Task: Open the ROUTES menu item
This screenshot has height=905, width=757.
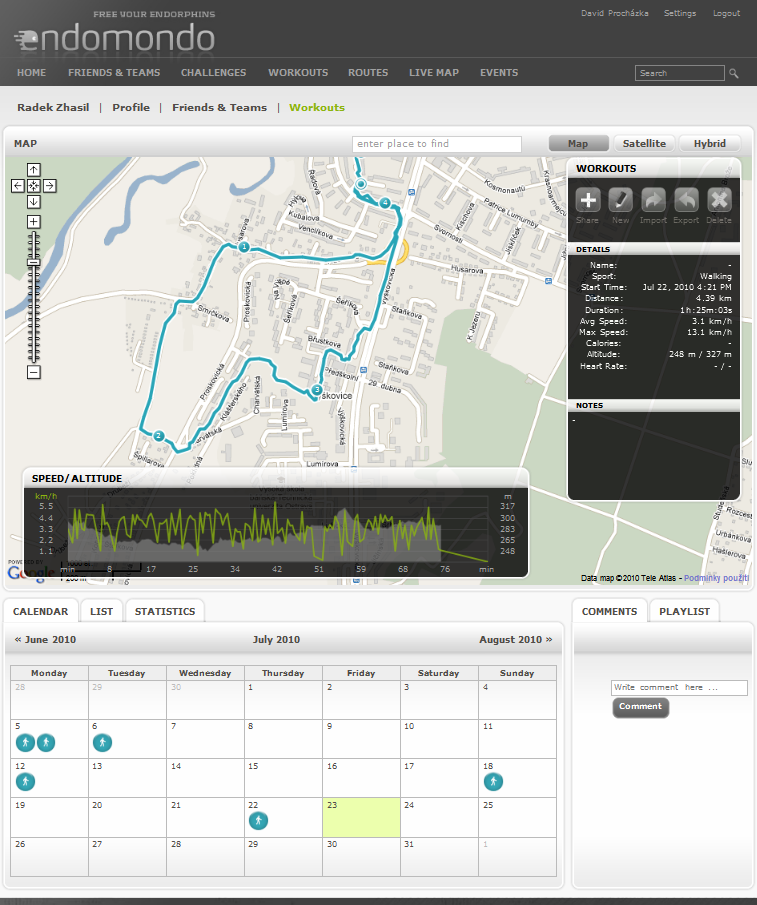Action: coord(368,73)
